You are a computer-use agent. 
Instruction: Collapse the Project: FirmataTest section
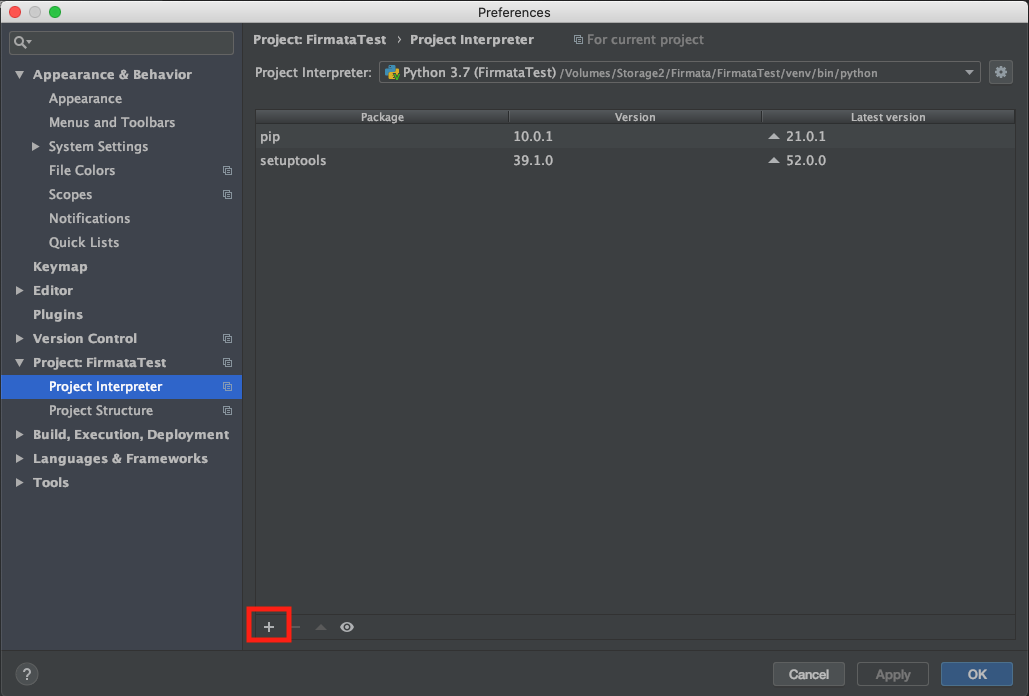pos(20,362)
